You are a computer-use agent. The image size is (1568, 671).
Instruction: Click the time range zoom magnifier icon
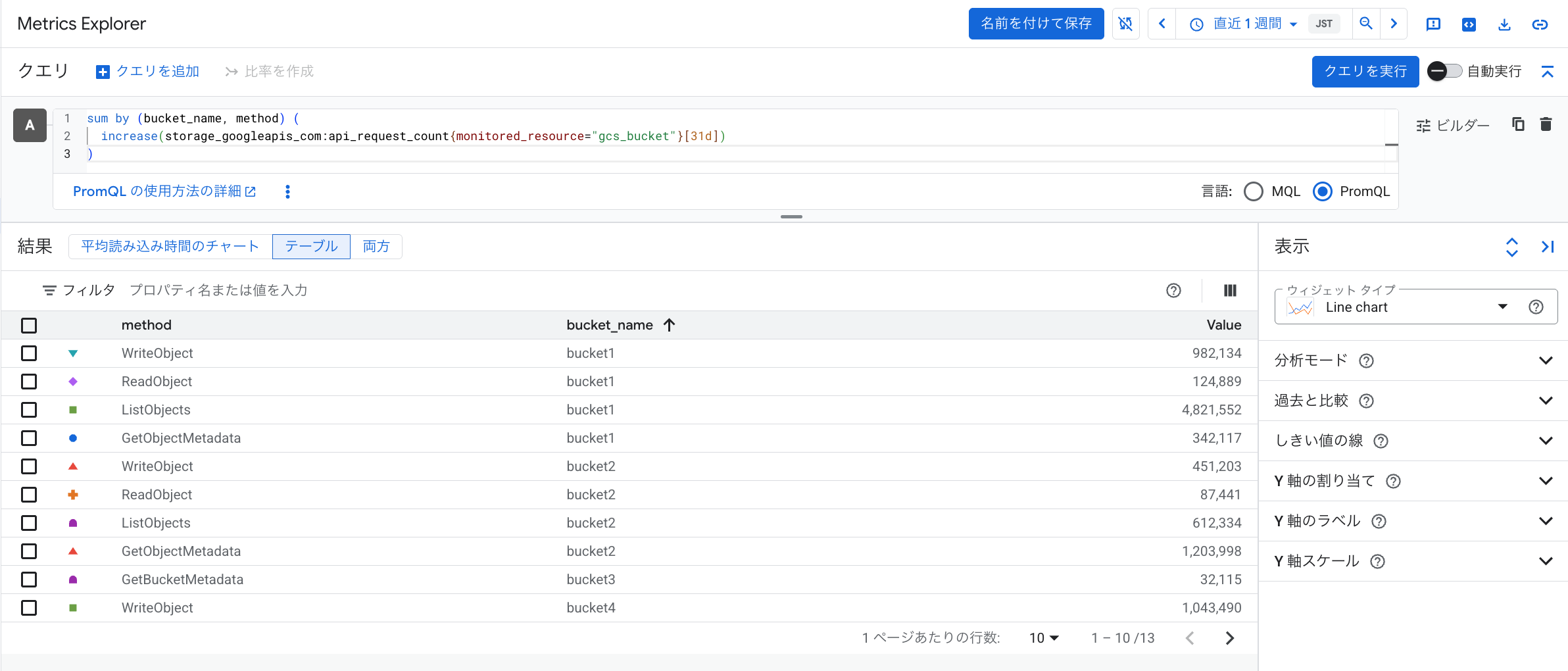tap(1366, 24)
